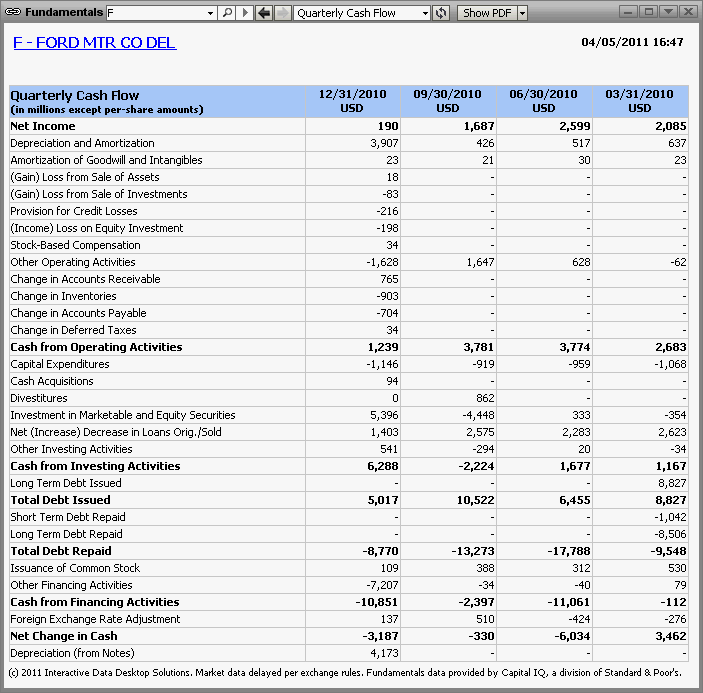Click the Other Financing Activities value -7,207
The image size is (703, 693).
coord(382,585)
